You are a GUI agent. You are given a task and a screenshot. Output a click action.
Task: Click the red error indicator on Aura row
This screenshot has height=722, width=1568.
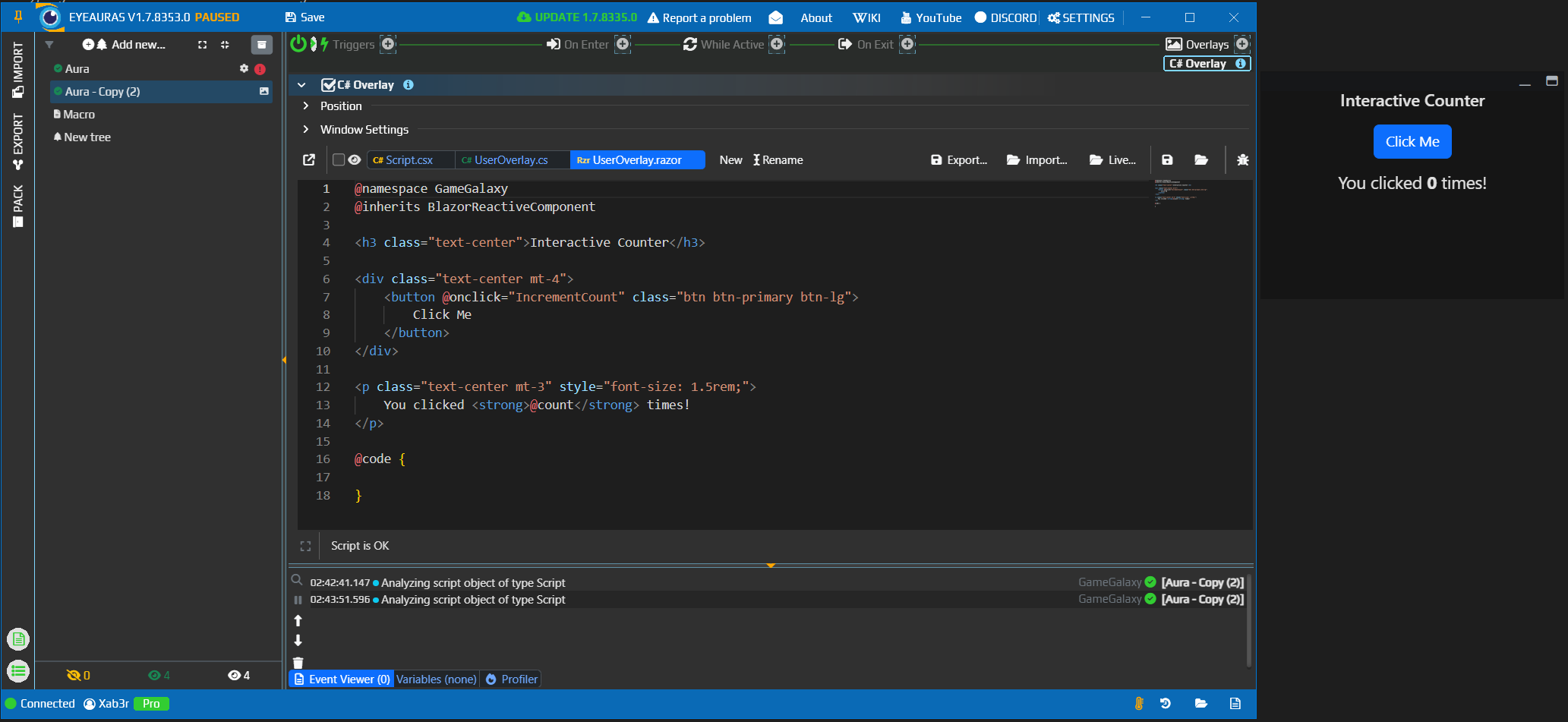click(260, 69)
